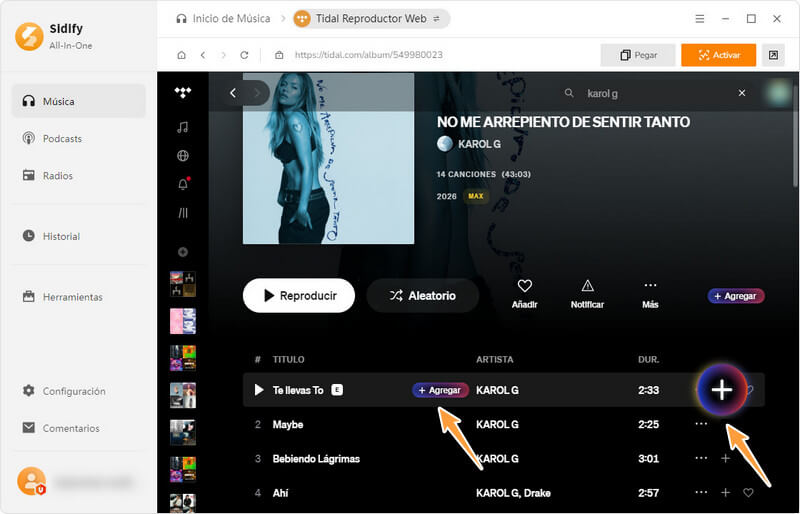Clear the search with X icon

click(x=742, y=93)
